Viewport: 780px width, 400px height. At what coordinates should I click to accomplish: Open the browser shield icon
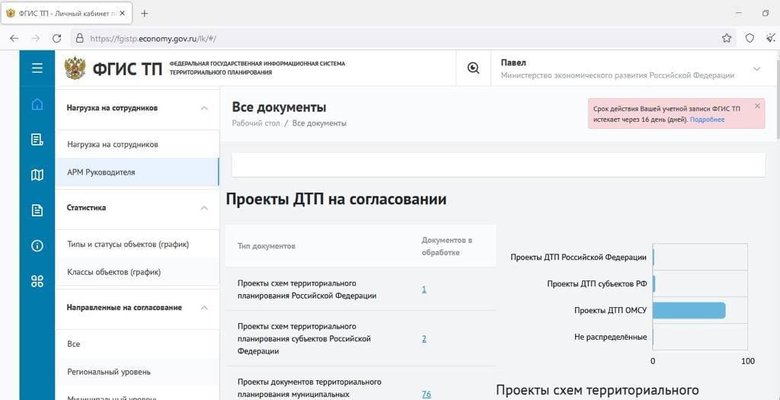pyautogui.click(x=749, y=38)
